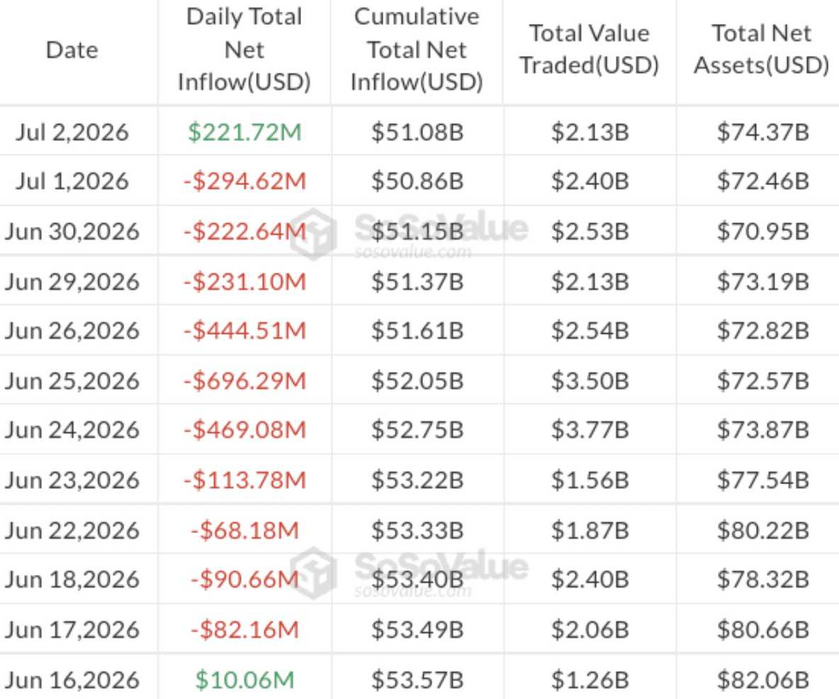Viewport: 839px width, 699px height.
Task: Select the $77.54B net assets cell
Action: pos(763,480)
